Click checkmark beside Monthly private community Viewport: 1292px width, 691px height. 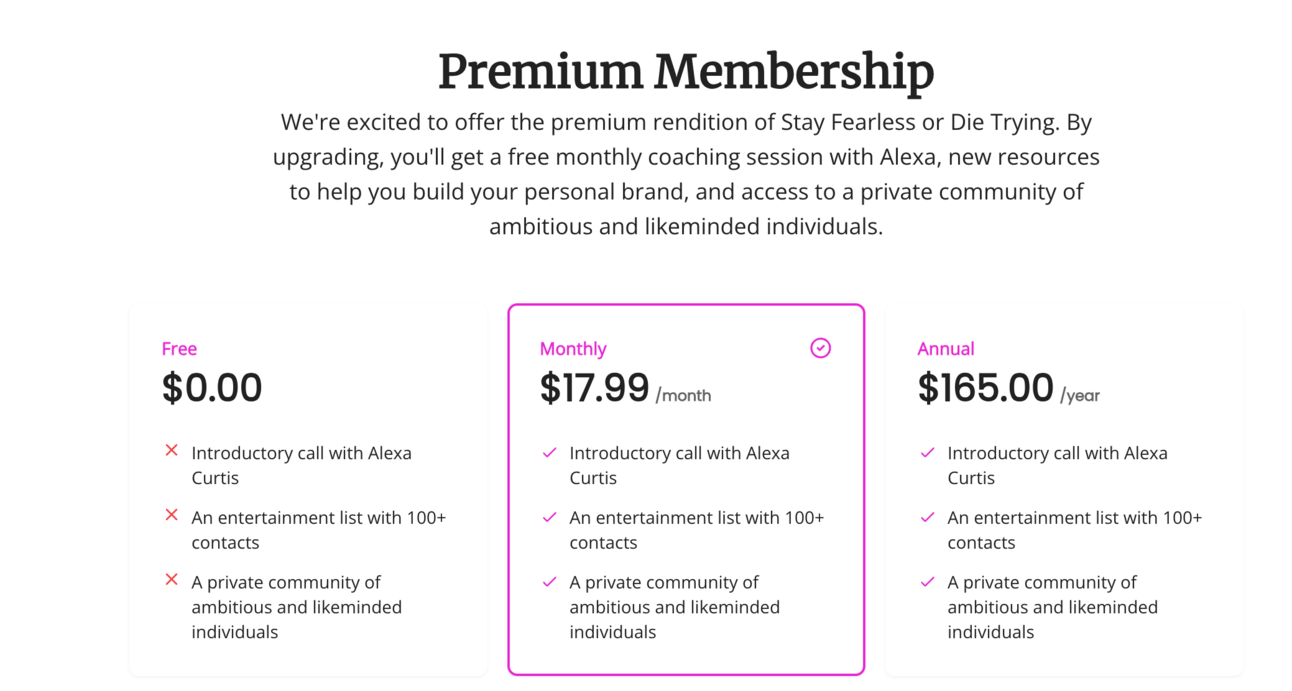(x=549, y=582)
